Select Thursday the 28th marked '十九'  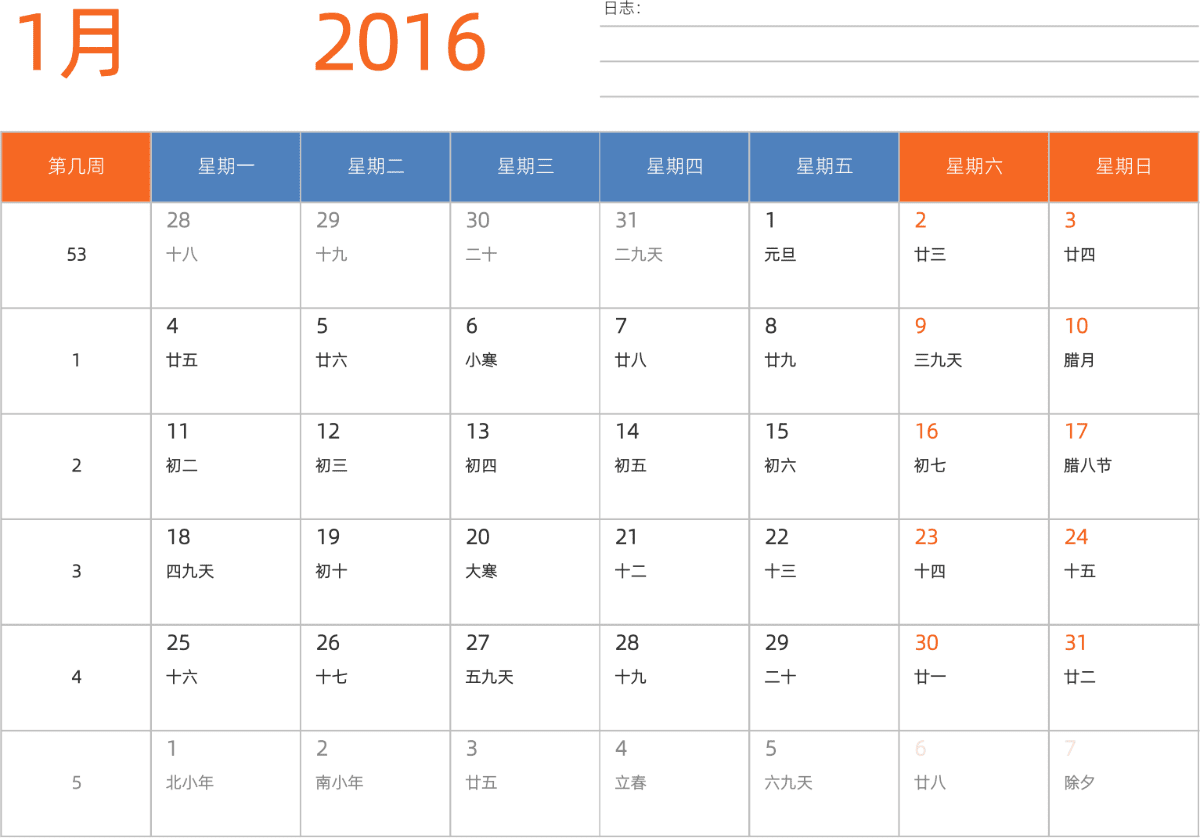pos(675,678)
